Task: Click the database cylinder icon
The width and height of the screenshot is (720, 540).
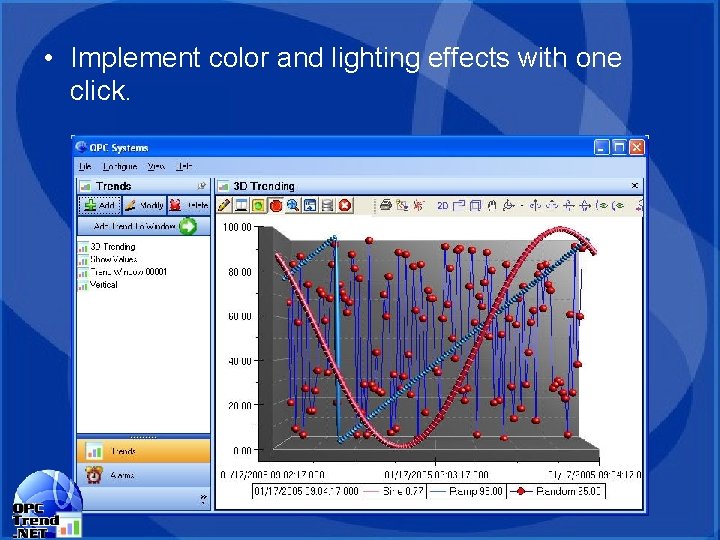Action: (327, 205)
